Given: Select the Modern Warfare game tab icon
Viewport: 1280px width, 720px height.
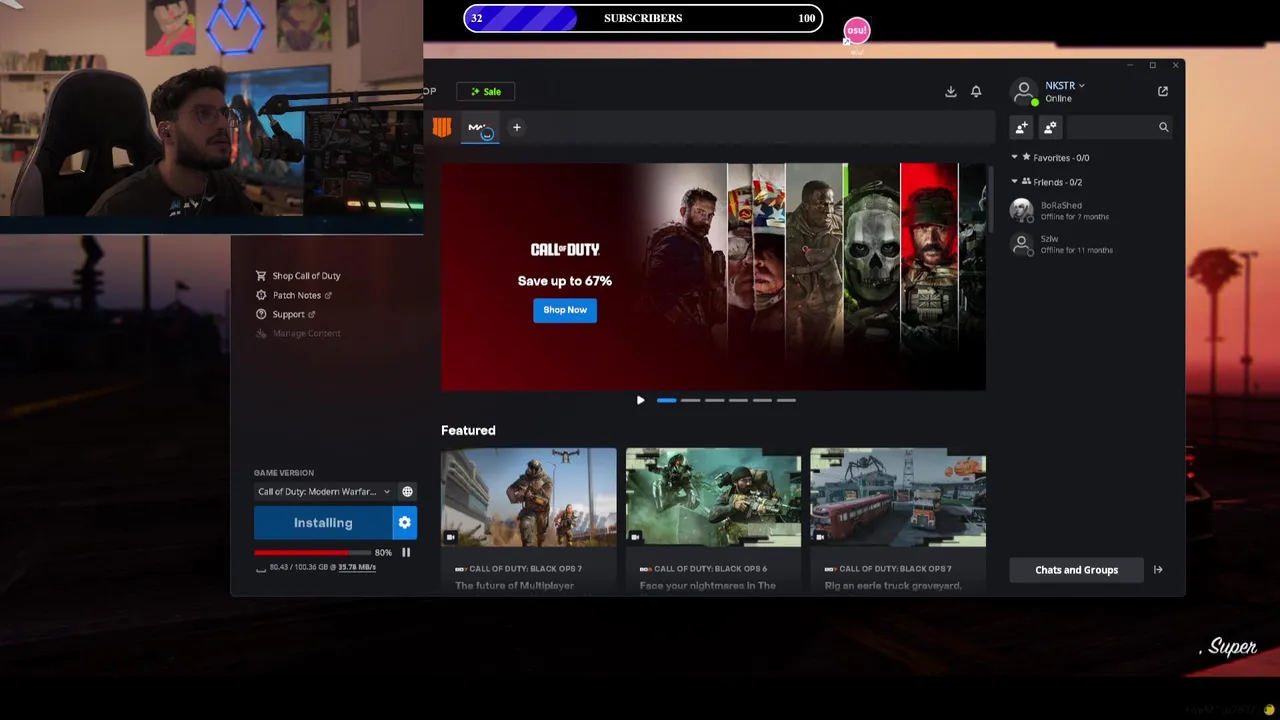Looking at the screenshot, I should [x=480, y=128].
